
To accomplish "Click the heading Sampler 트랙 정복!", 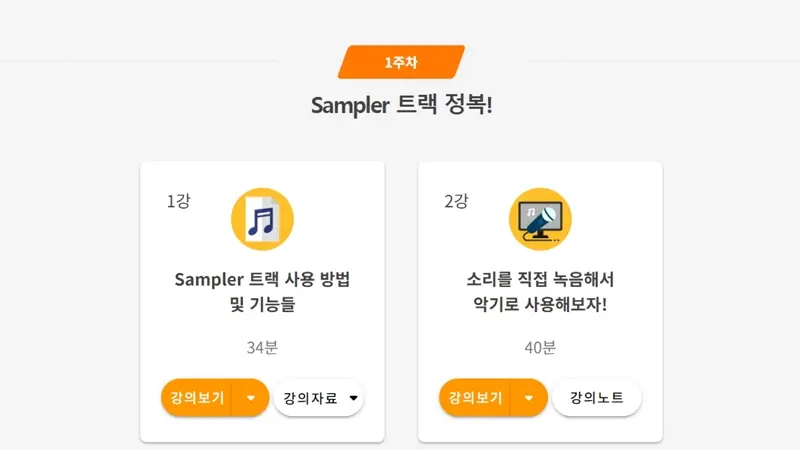I will coord(402,105).
